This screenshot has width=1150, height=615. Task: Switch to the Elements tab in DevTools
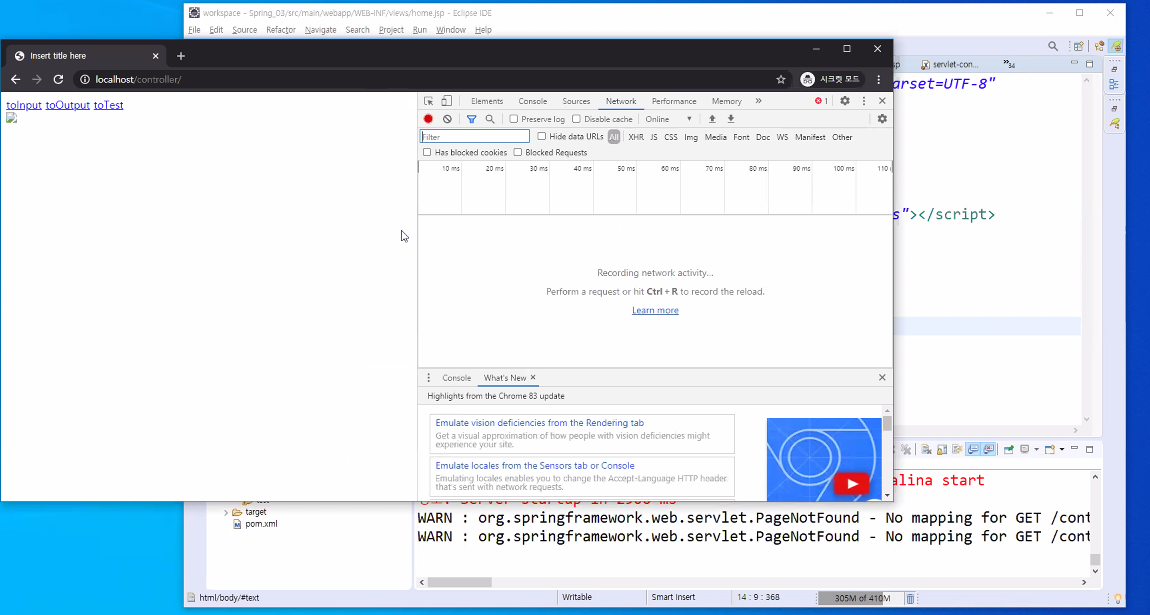tap(487, 101)
